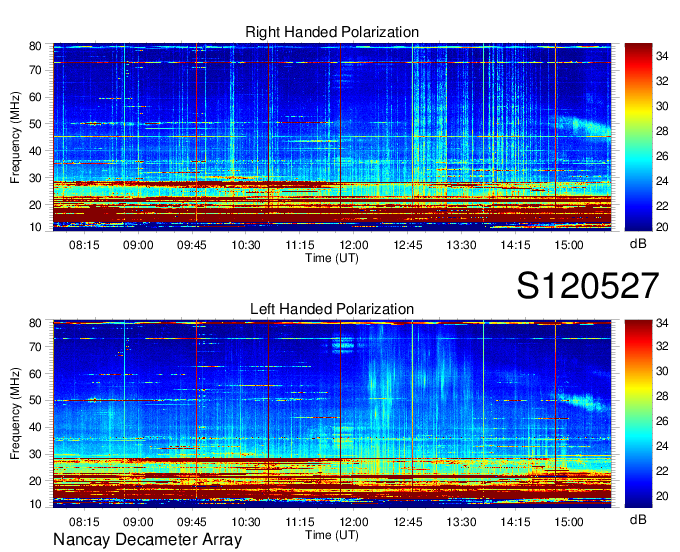Click the upper plot's color scale bar
Image resolution: width=680 pixels, height=552 pixels.
click(x=638, y=137)
